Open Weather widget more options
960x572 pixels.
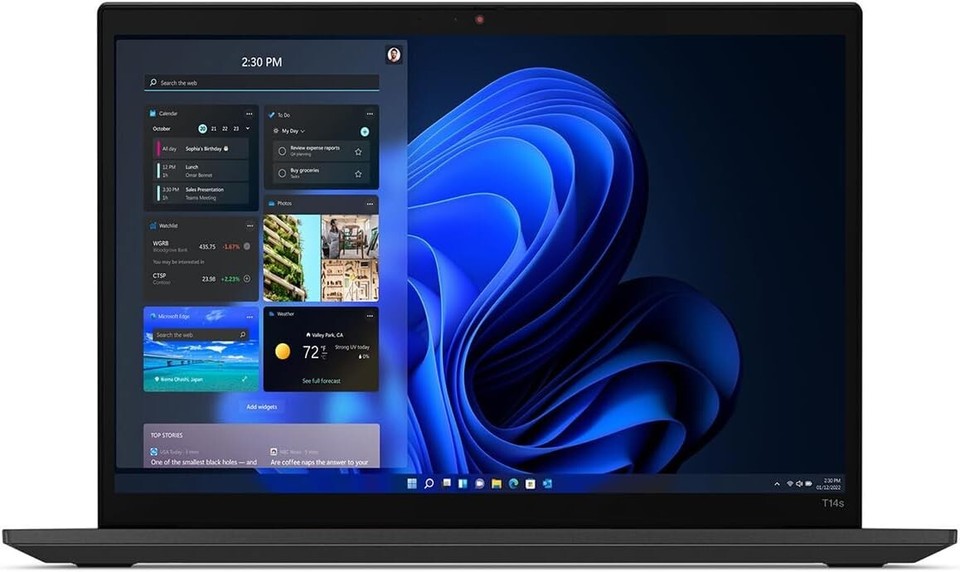(x=370, y=316)
